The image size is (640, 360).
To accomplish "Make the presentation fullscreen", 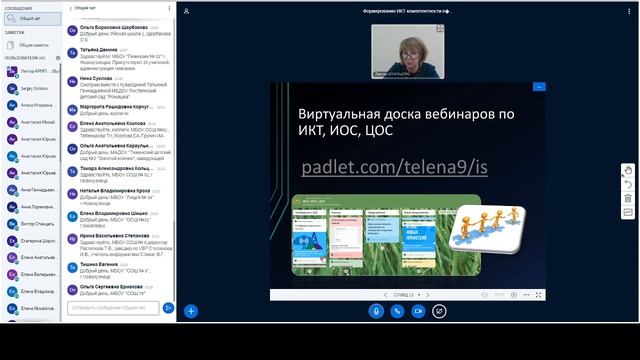I will [x=539, y=295].
